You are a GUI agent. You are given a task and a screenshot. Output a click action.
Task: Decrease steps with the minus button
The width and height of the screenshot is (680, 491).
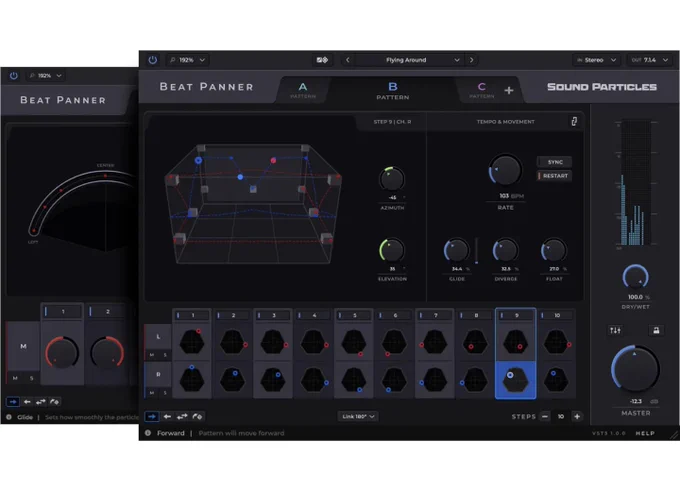(x=545, y=416)
